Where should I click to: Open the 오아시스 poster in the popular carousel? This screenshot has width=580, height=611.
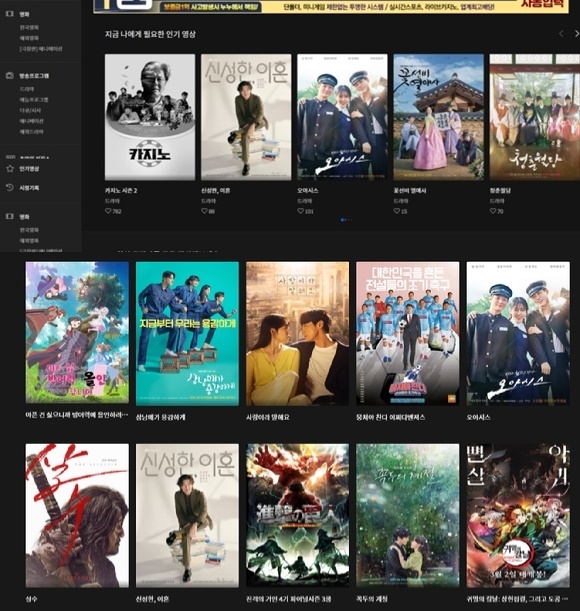[x=342, y=117]
